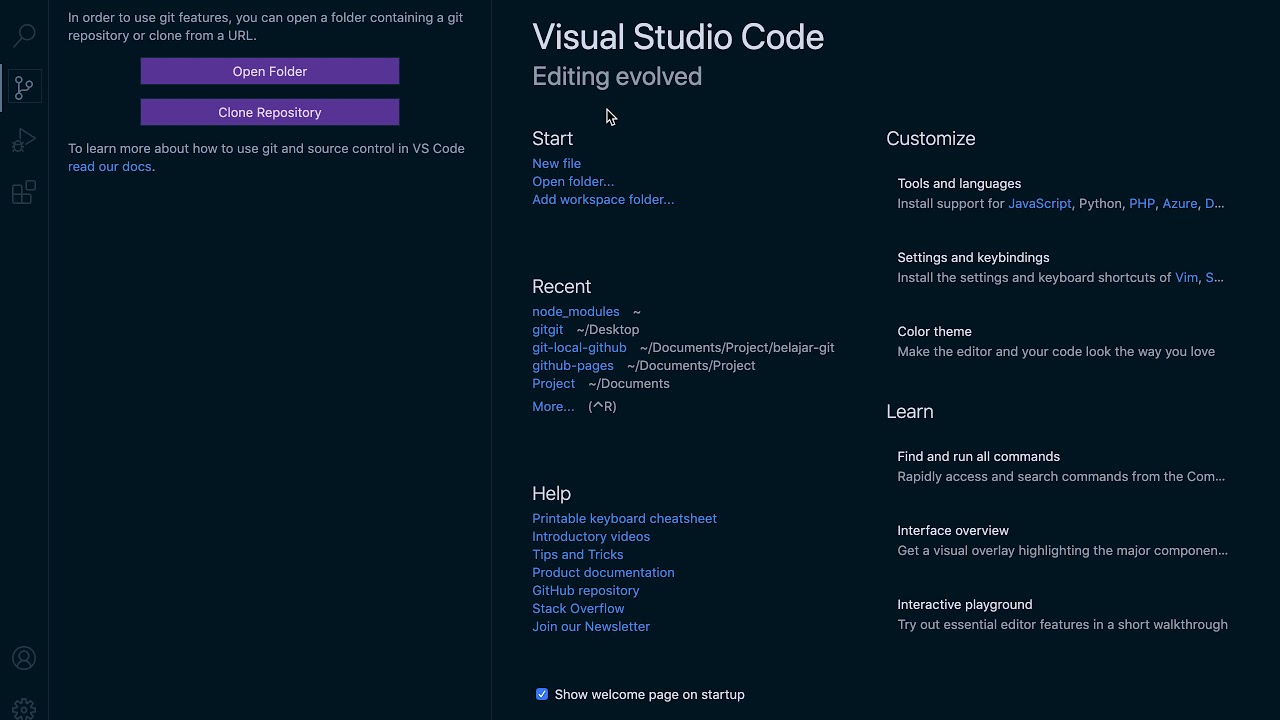Click the Add workspace folder link
Viewport: 1280px width, 720px height.
point(603,199)
